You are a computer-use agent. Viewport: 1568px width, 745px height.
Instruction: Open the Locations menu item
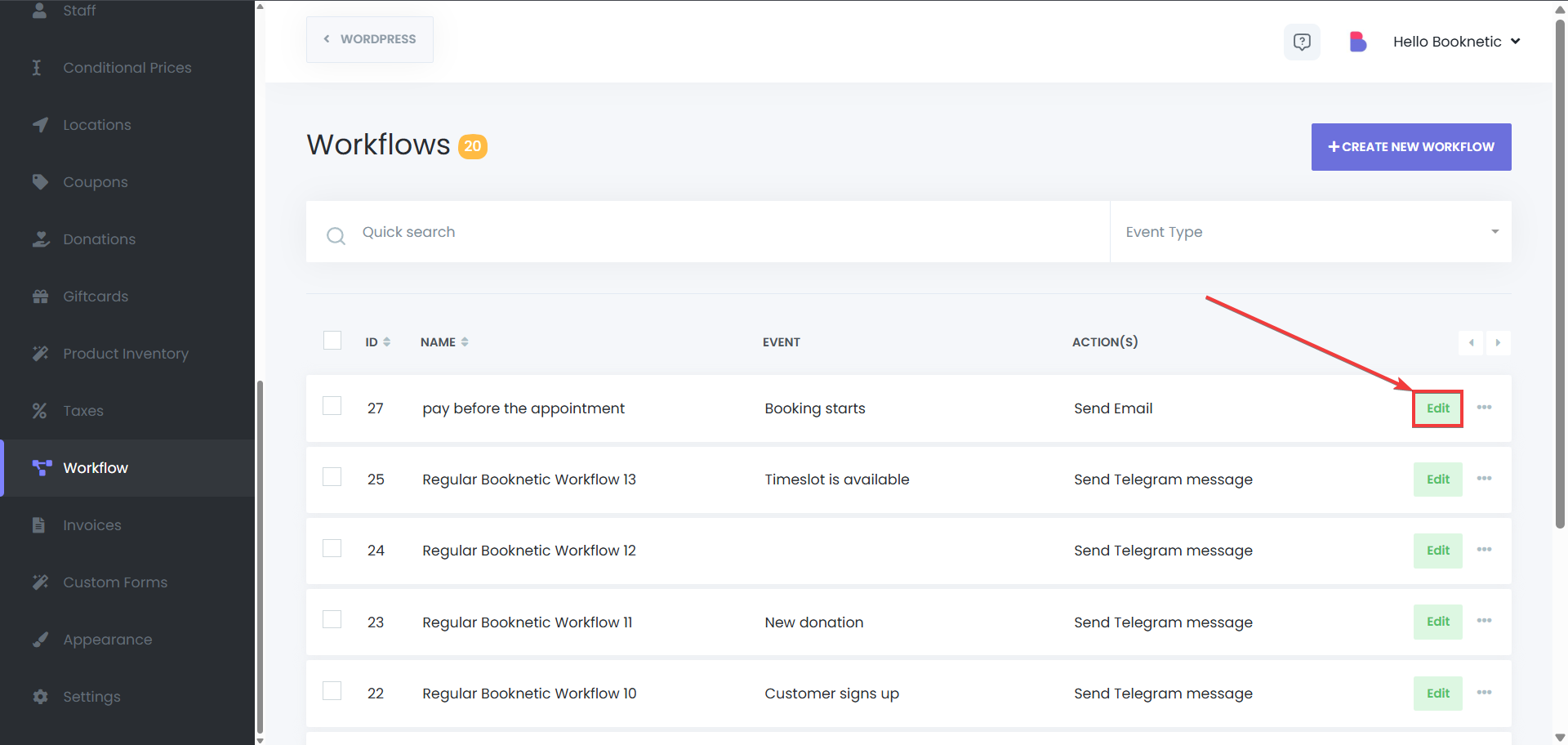127,125
